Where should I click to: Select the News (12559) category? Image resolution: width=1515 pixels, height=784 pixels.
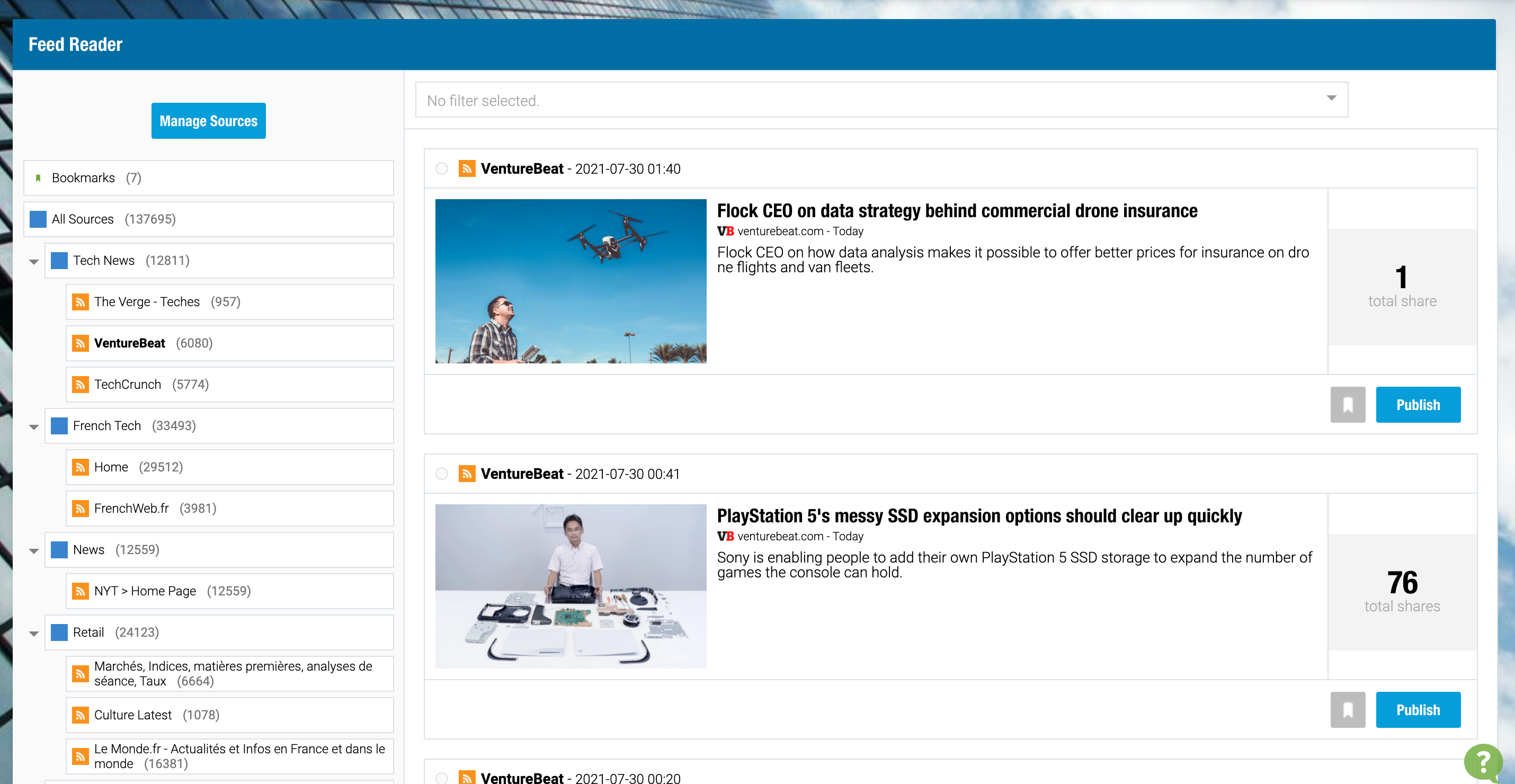[x=219, y=550]
